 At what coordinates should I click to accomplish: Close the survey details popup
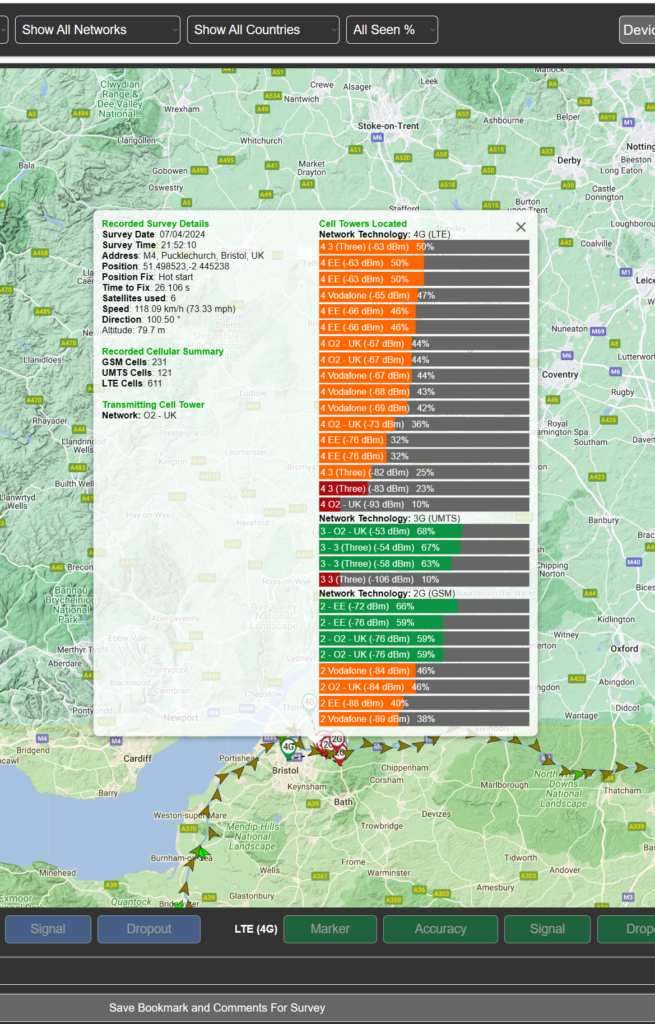[520, 227]
